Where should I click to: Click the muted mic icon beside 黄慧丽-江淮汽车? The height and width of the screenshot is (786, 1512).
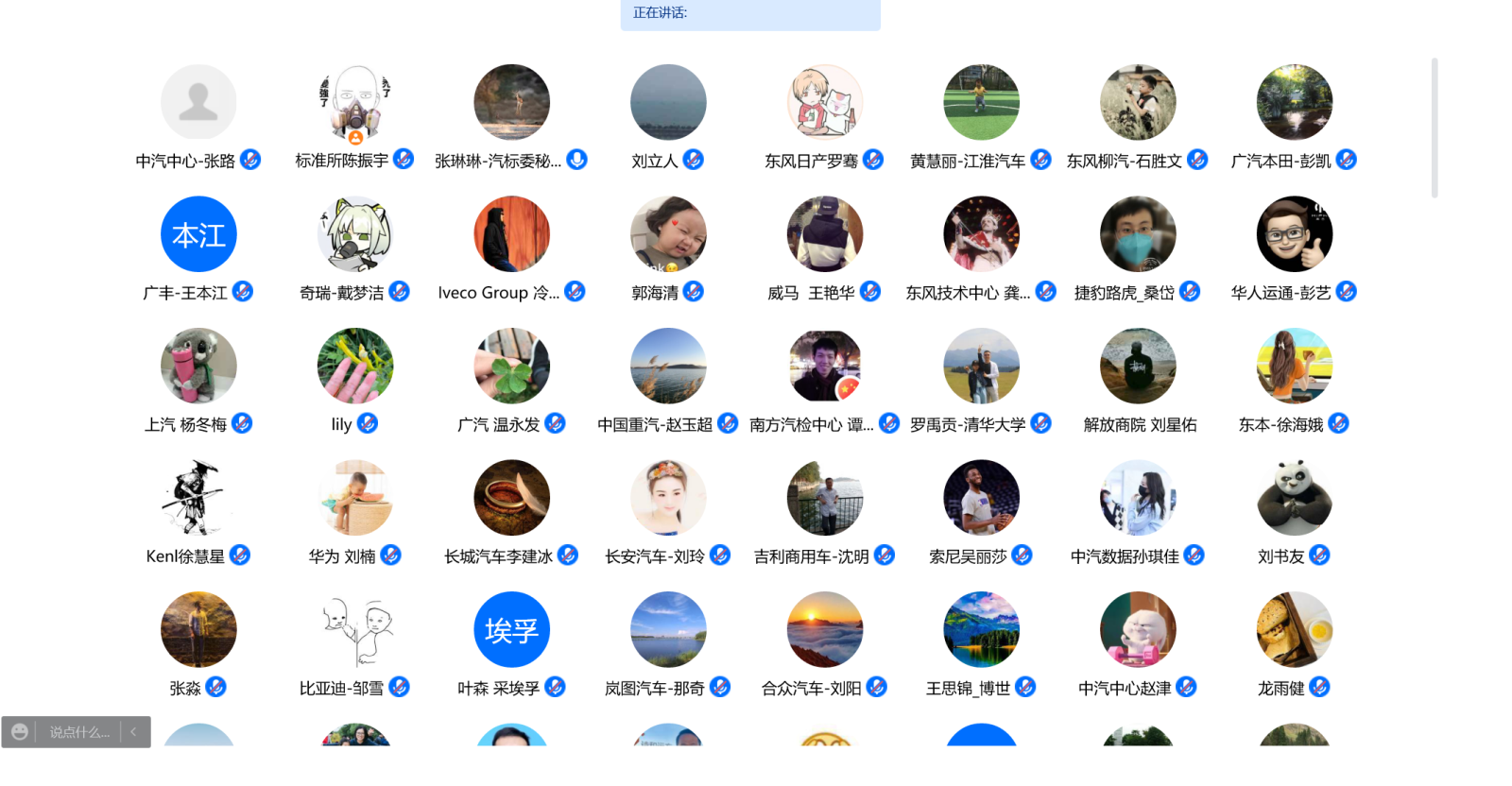[x=1040, y=160]
